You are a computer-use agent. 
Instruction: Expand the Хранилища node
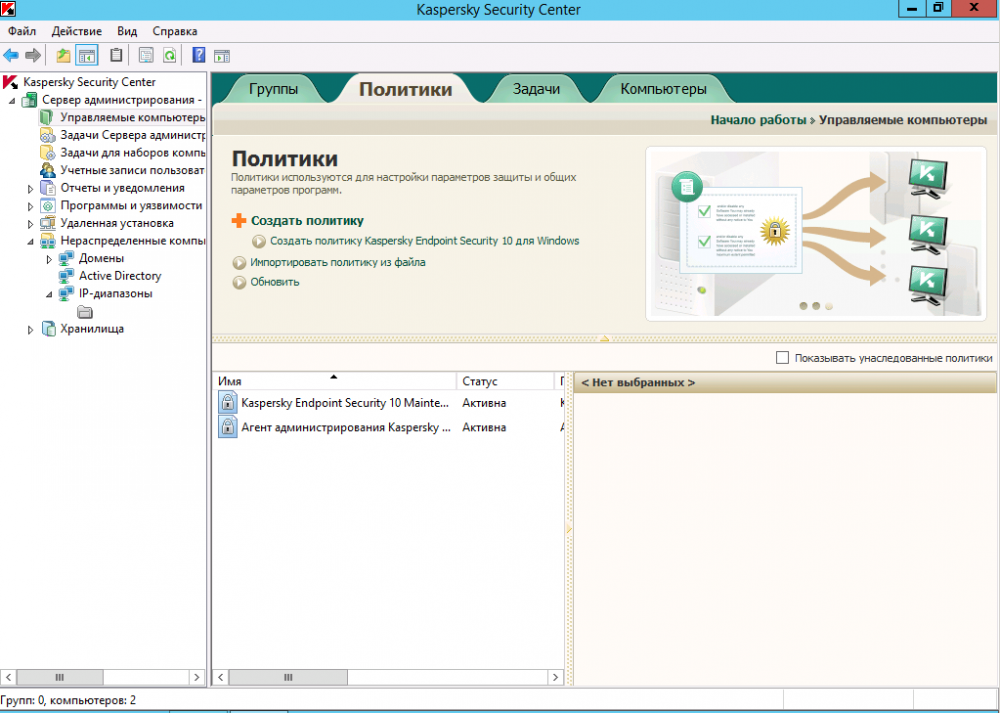point(30,330)
